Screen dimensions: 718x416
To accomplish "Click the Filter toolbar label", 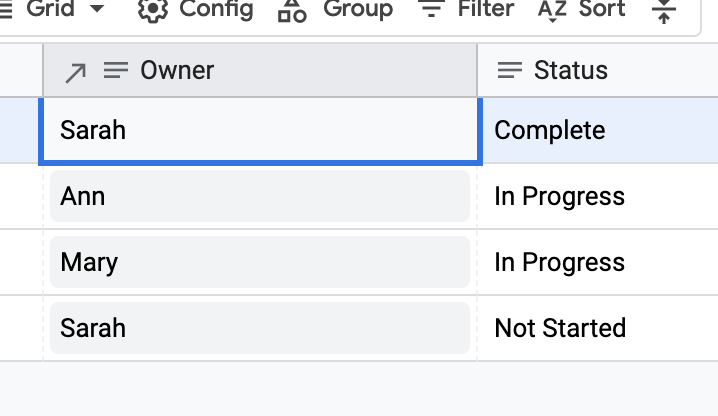I will click(x=486, y=10).
